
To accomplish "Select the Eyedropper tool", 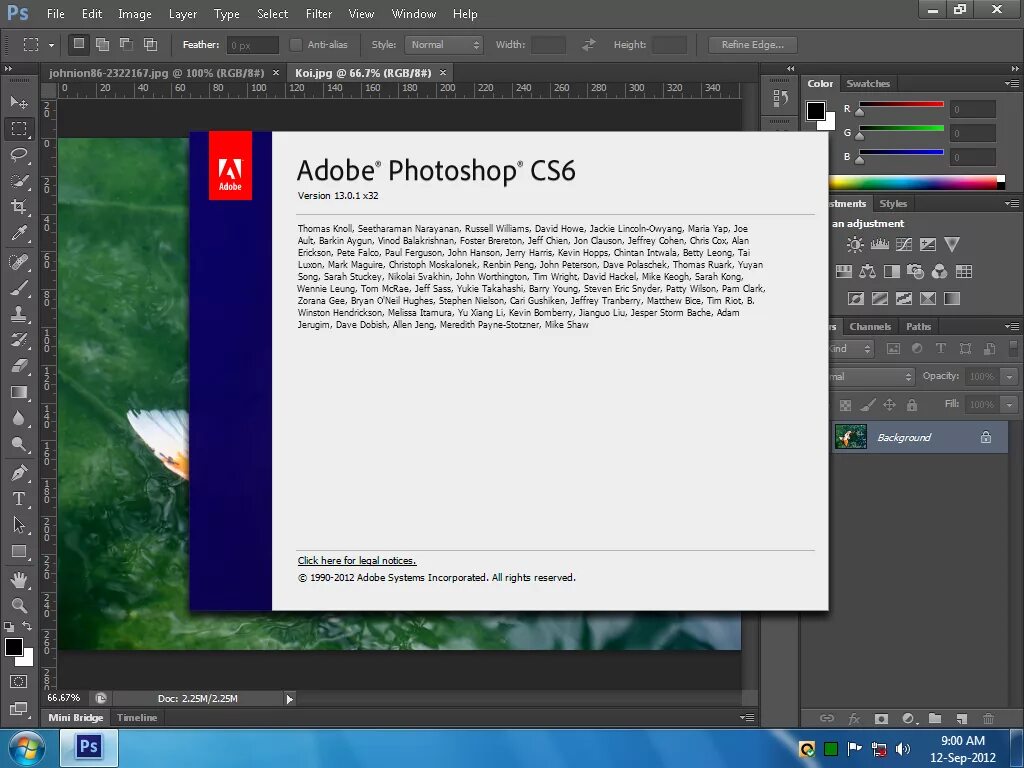I will (x=19, y=233).
